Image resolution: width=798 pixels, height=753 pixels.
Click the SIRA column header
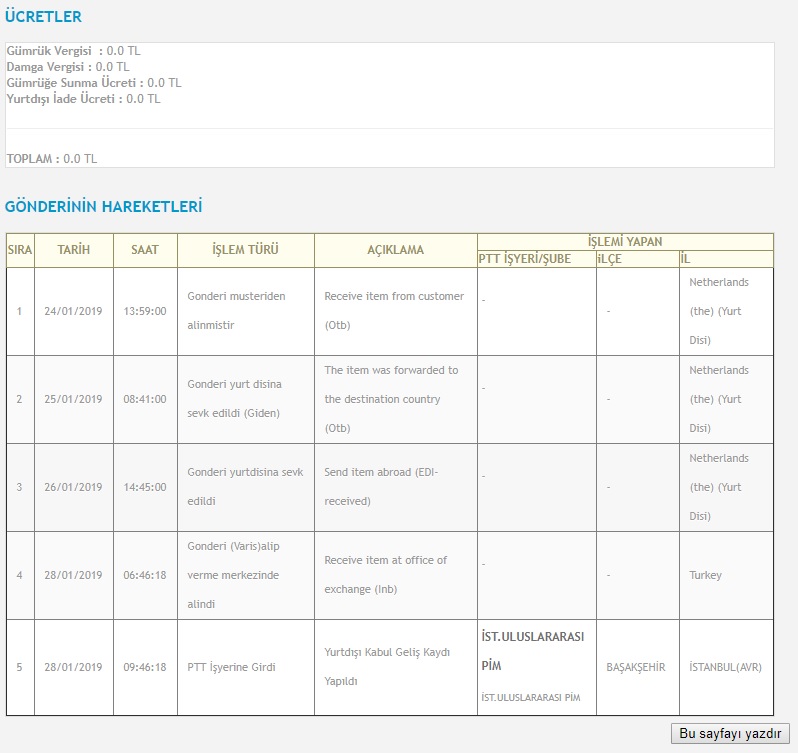pyautogui.click(x=20, y=250)
